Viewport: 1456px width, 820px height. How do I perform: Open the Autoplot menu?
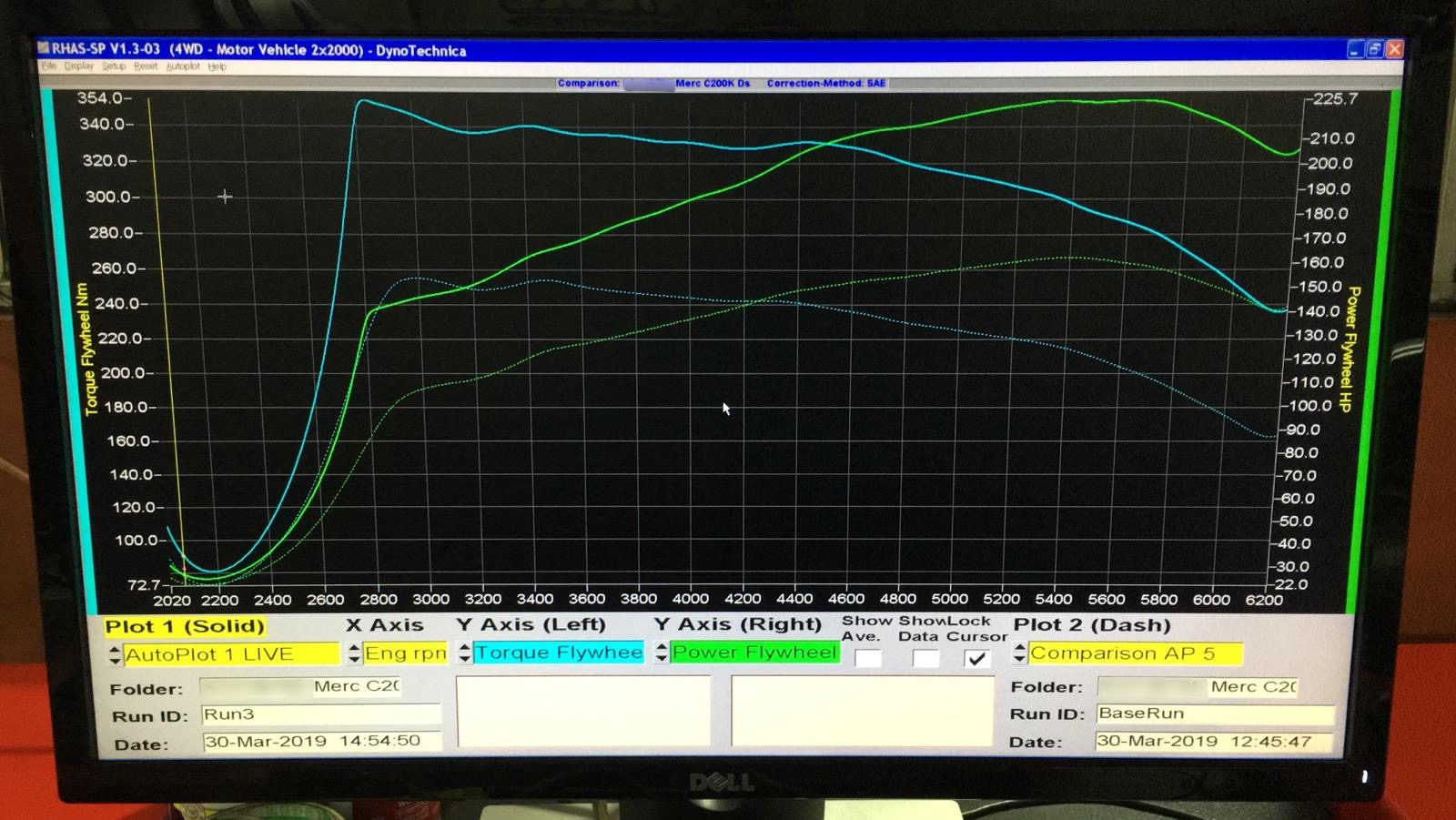pyautogui.click(x=183, y=66)
